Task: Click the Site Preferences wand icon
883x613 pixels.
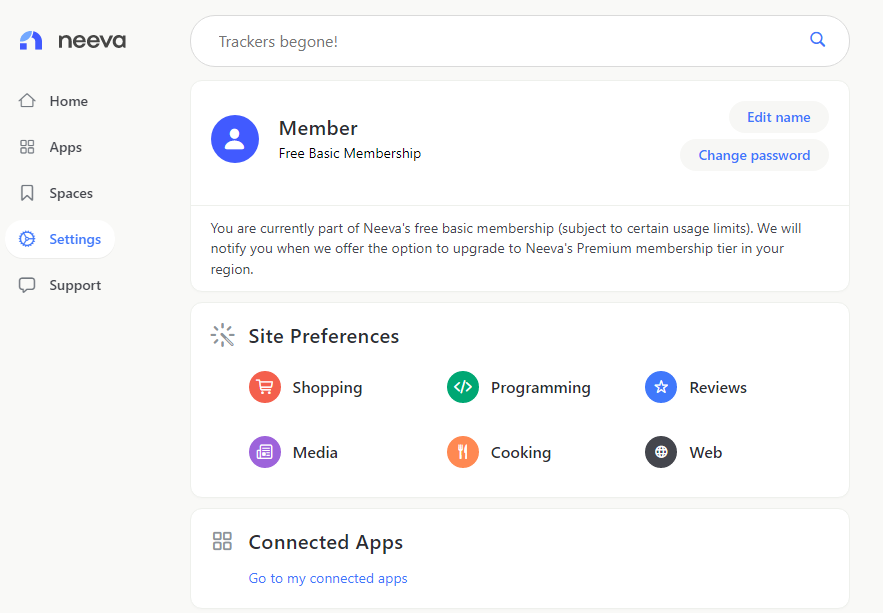Action: coord(222,335)
